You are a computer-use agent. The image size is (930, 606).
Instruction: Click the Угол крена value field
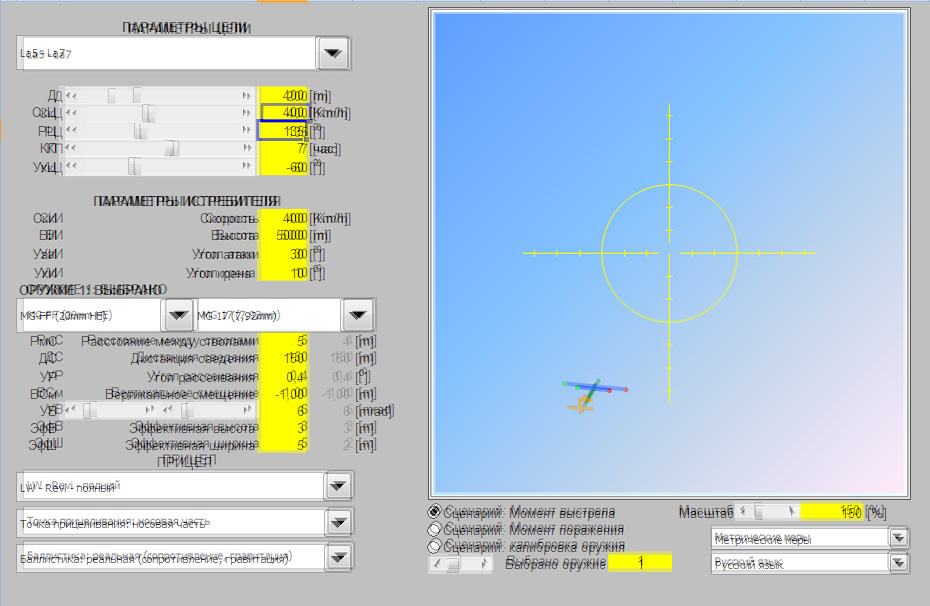(284, 273)
